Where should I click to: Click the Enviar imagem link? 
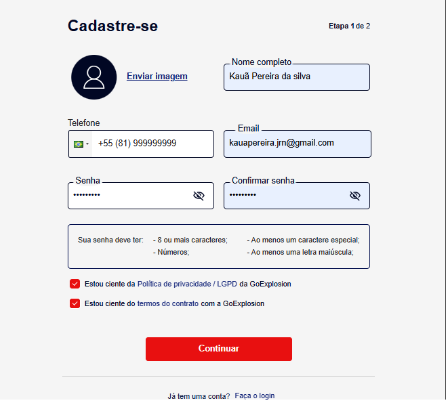click(157, 76)
